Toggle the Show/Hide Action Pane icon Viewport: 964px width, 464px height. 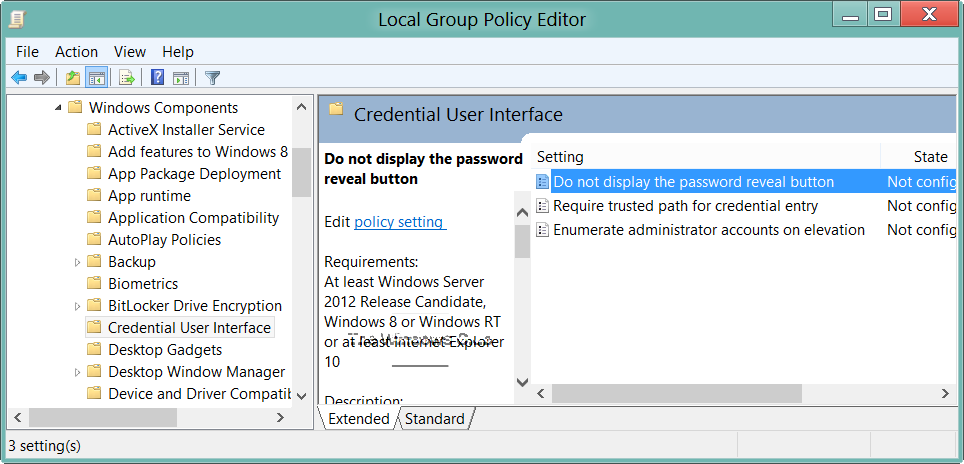pos(181,77)
